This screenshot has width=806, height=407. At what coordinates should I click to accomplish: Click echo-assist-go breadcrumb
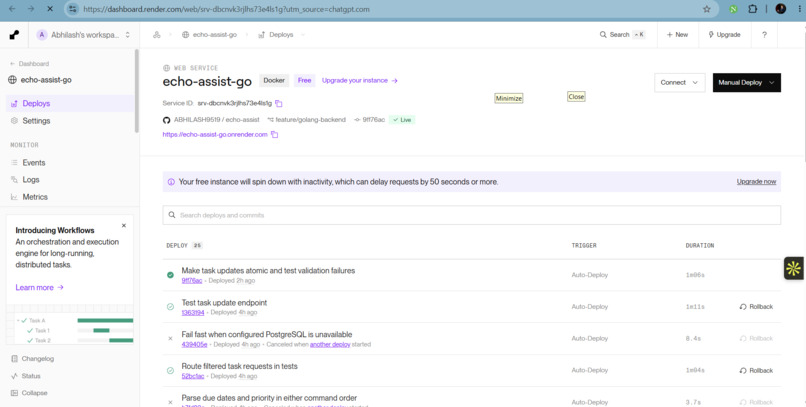pyautogui.click(x=209, y=35)
